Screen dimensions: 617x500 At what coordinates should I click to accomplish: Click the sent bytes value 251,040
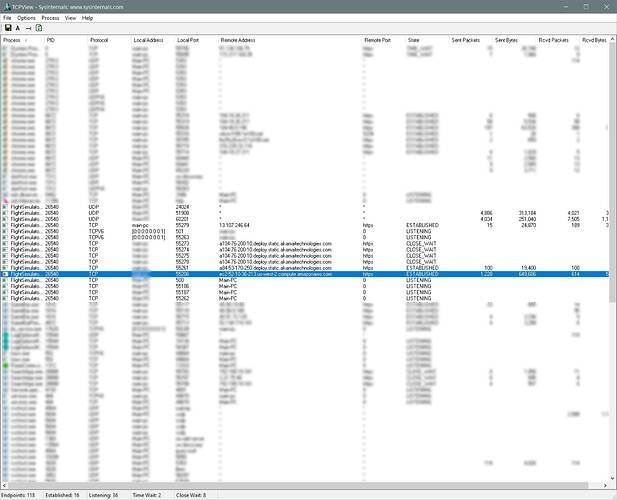528,219
